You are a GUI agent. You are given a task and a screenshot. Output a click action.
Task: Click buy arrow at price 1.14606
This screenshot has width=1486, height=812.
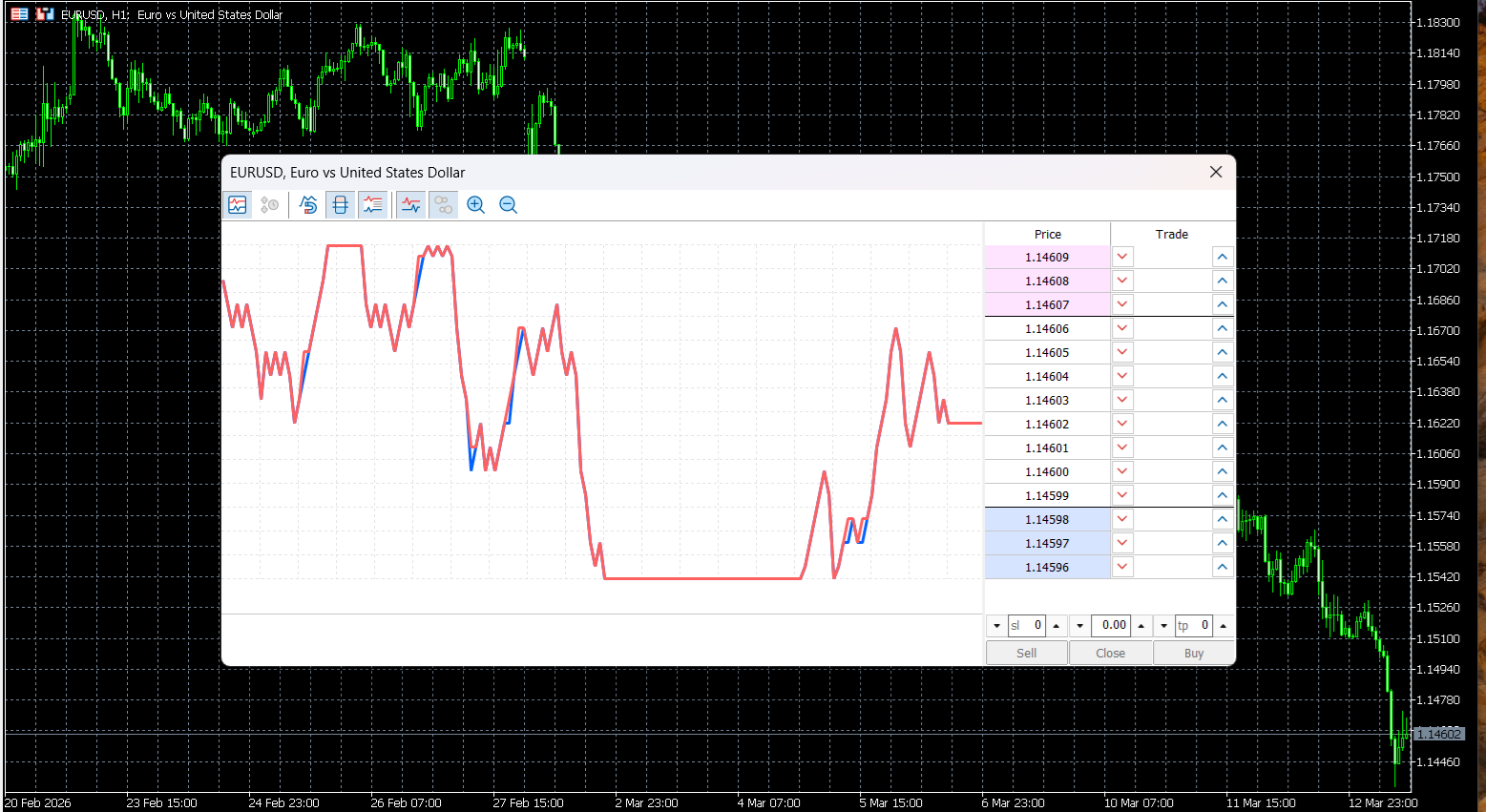tap(1223, 328)
